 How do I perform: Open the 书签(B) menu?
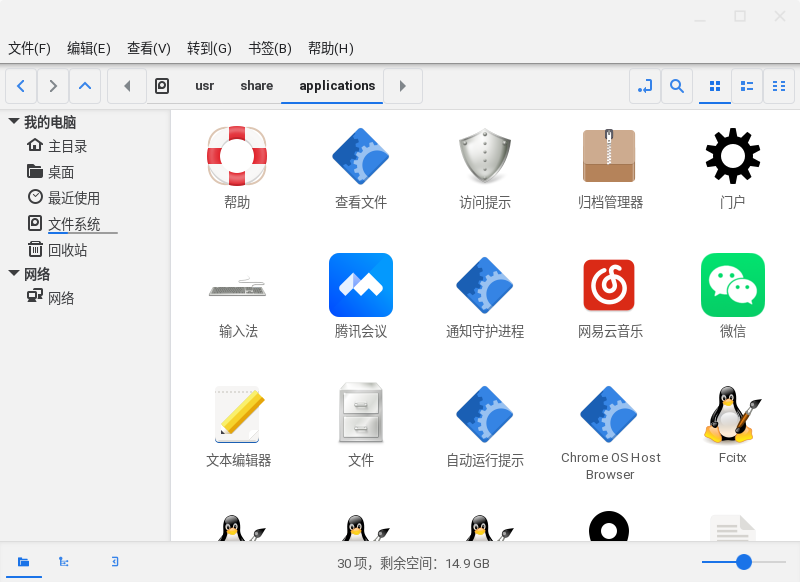tap(270, 48)
